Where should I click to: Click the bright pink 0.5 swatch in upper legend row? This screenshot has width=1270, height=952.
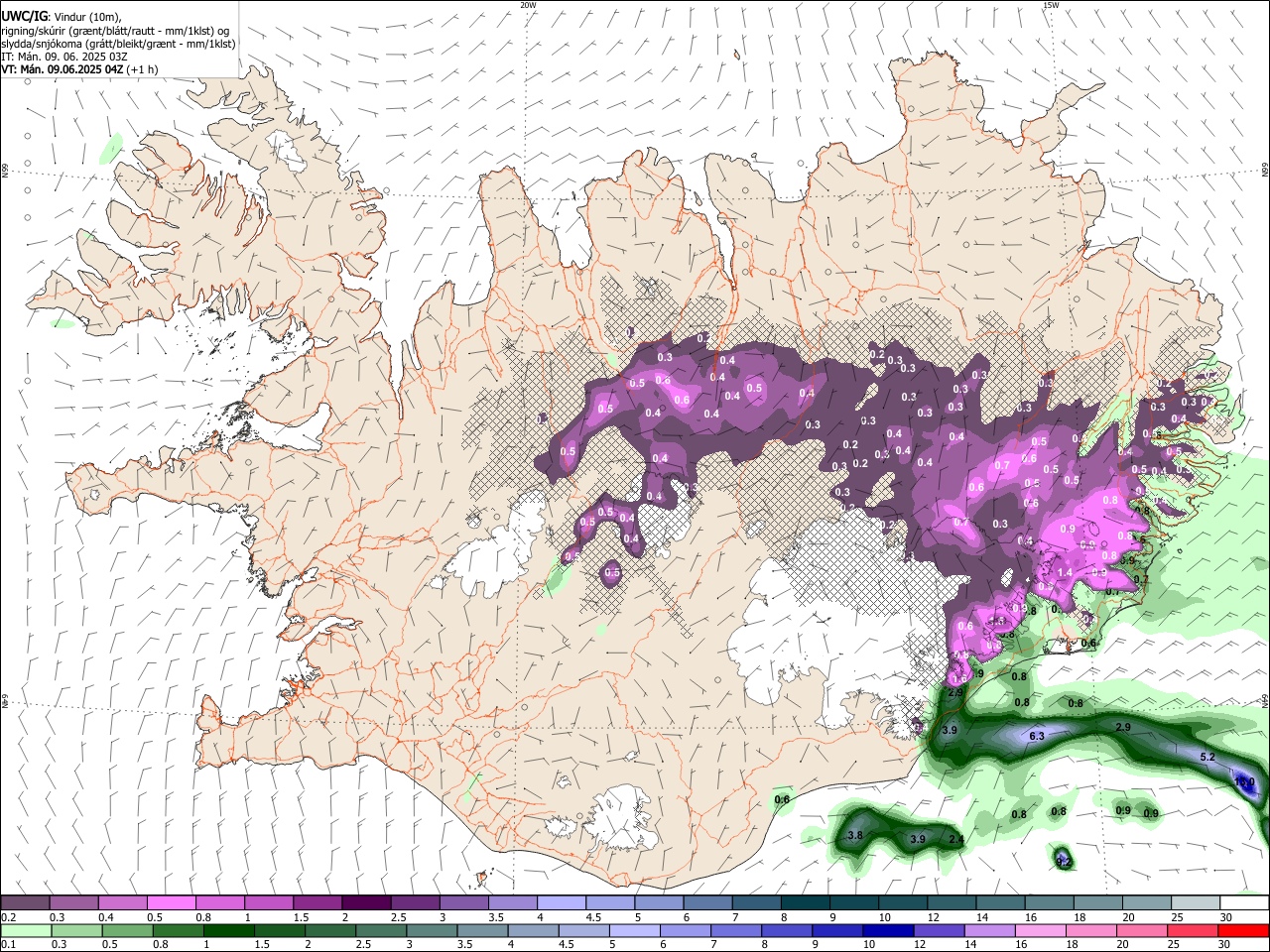tap(171, 902)
